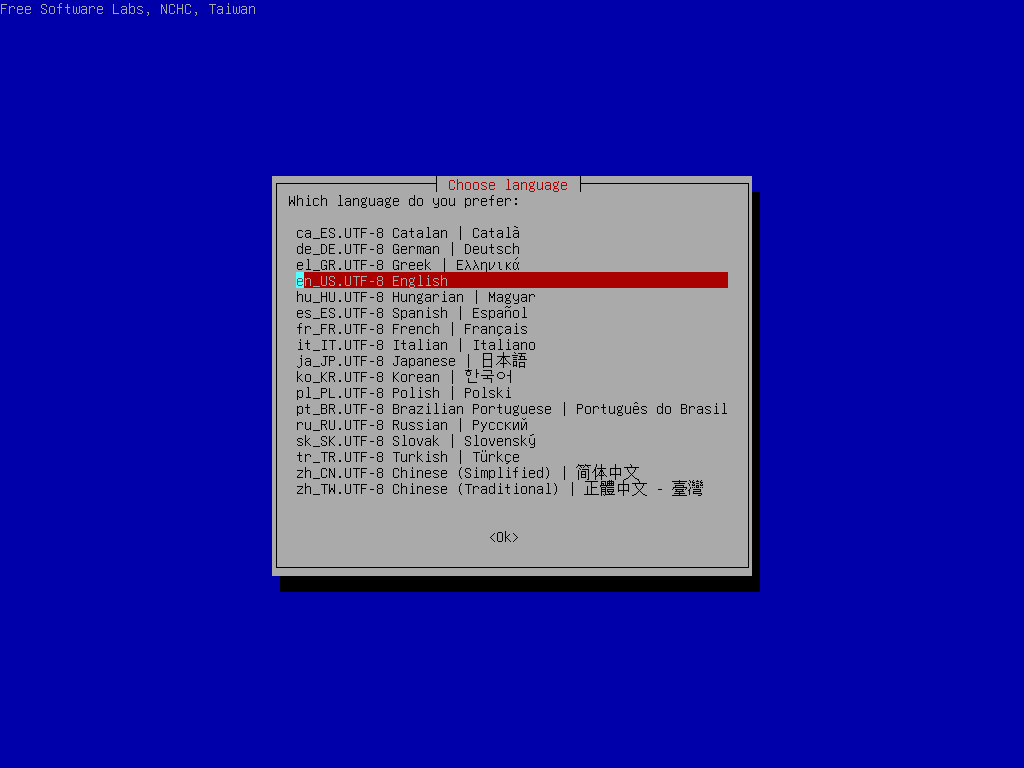Click the Free Software Labs banner text
The image size is (1024, 768).
[x=128, y=10]
